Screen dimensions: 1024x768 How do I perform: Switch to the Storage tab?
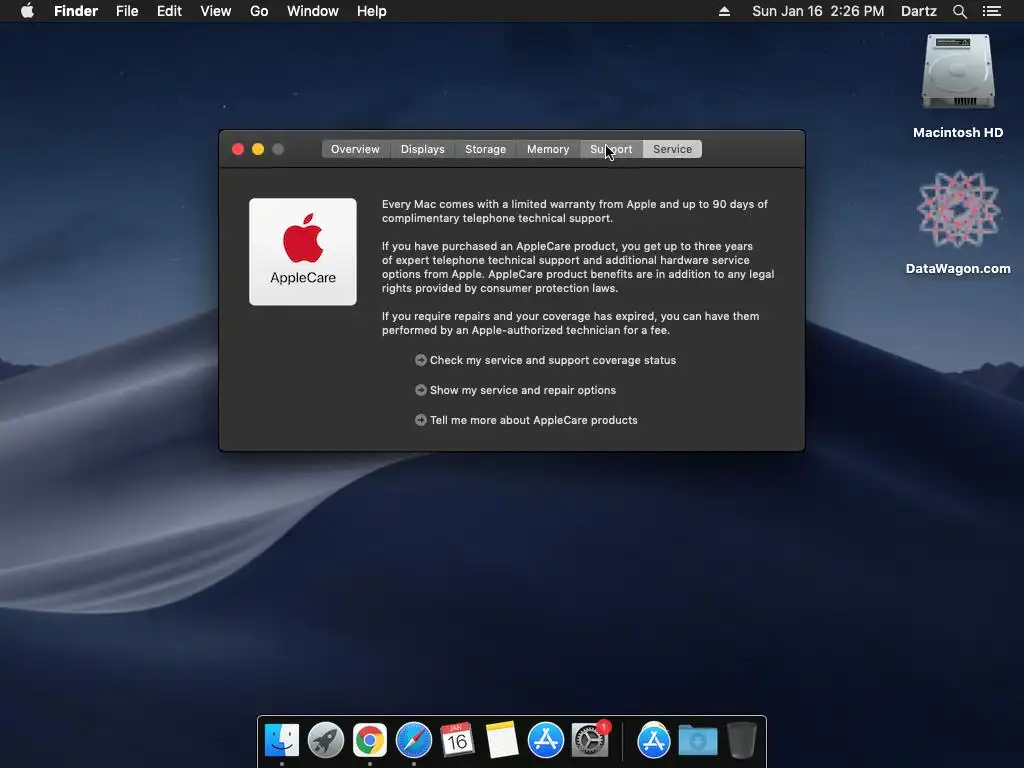485,149
